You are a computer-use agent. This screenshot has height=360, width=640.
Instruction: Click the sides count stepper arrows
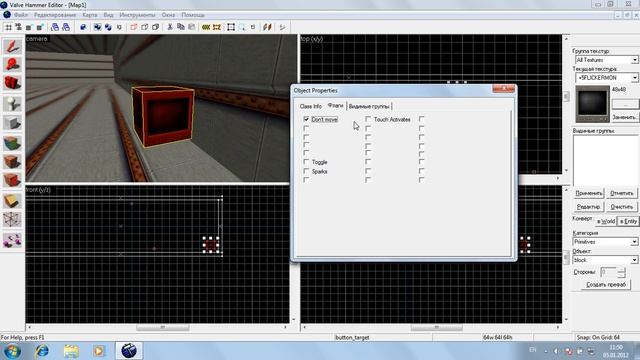tap(621, 272)
